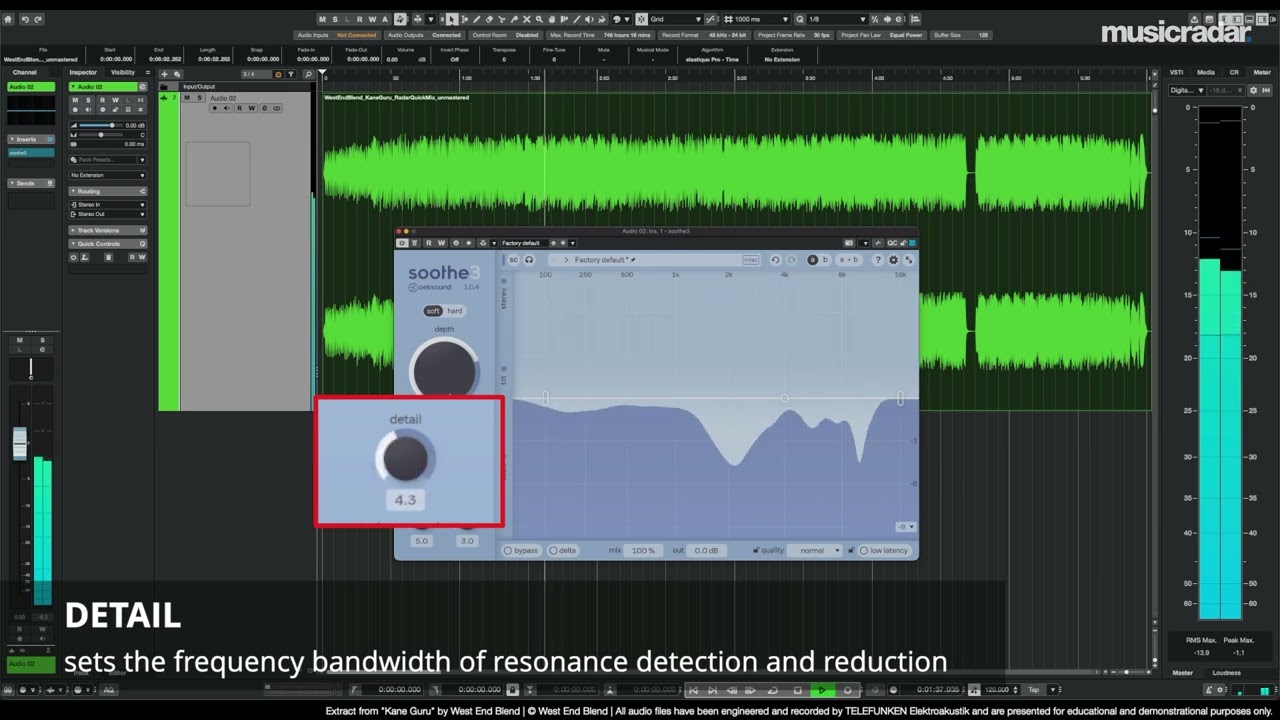Screen dimensions: 1280x720
Task: Mute the Audio 02 track in track list
Action: tap(187, 98)
